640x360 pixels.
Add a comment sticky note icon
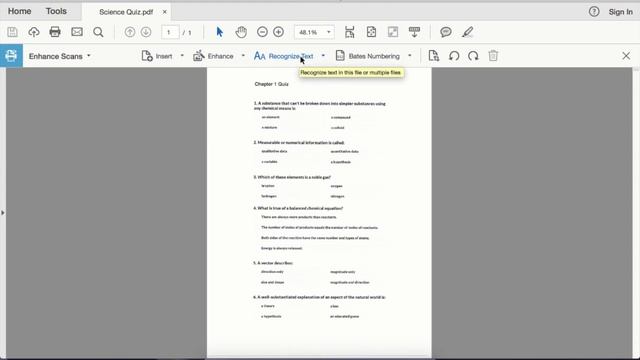(x=446, y=32)
